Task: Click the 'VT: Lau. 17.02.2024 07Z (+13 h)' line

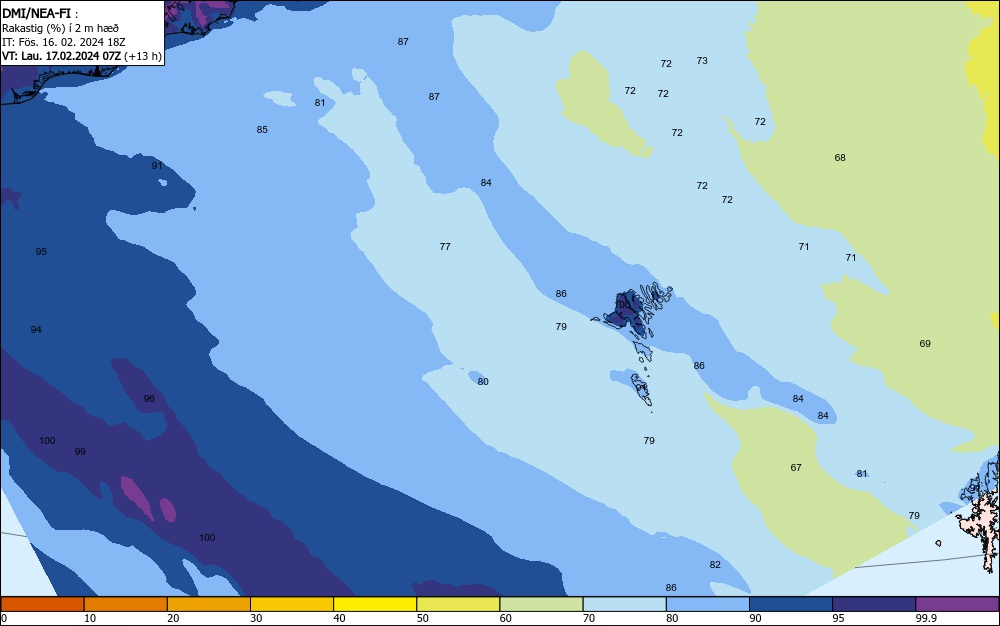Action: click(81, 56)
